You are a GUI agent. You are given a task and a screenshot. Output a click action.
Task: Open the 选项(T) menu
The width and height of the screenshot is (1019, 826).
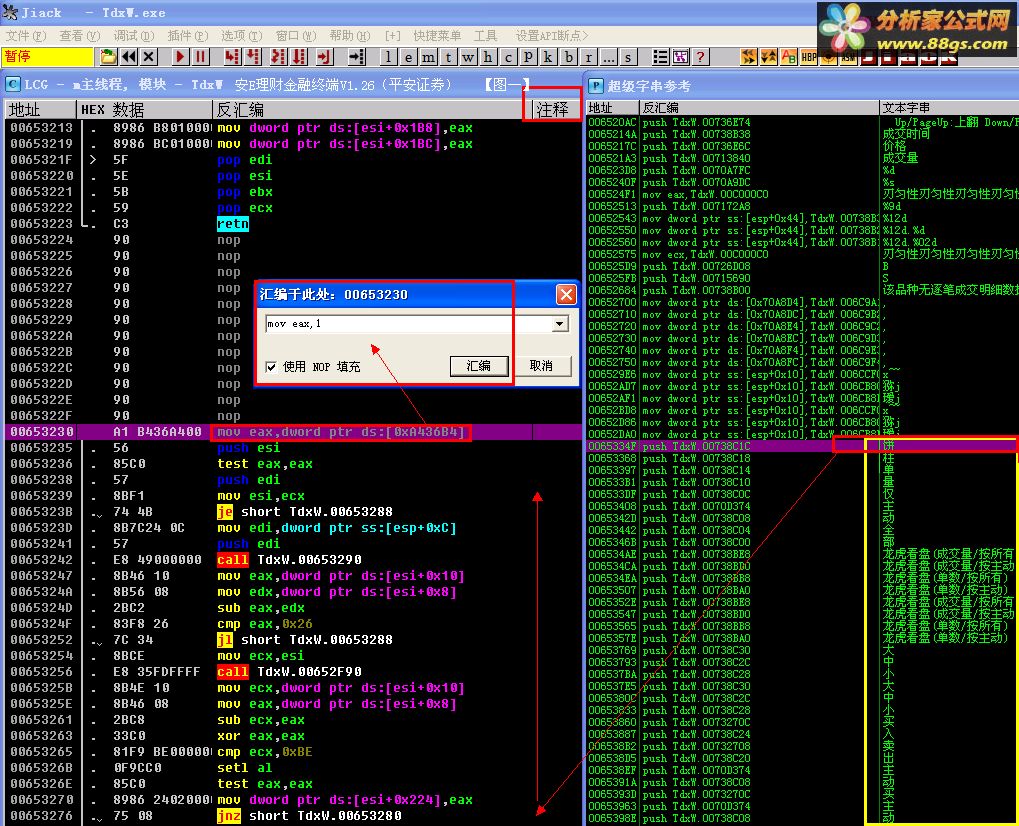point(241,36)
